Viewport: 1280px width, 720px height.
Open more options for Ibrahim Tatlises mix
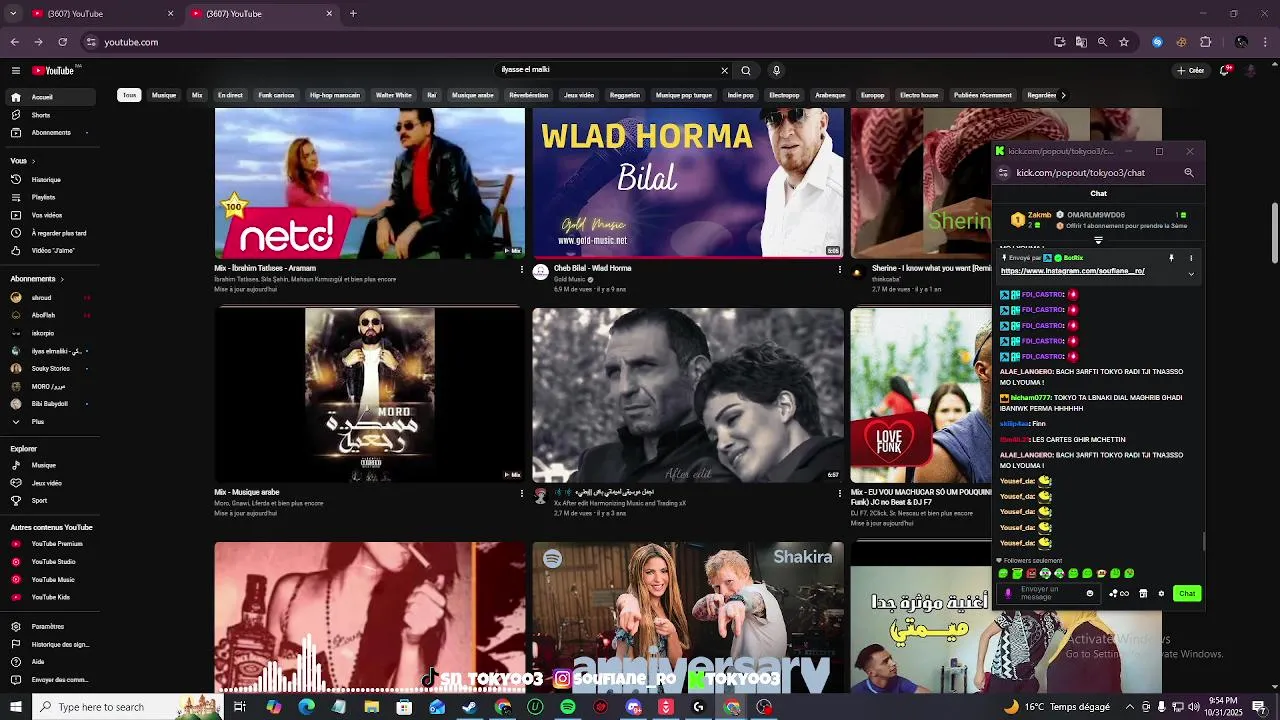[x=521, y=269]
